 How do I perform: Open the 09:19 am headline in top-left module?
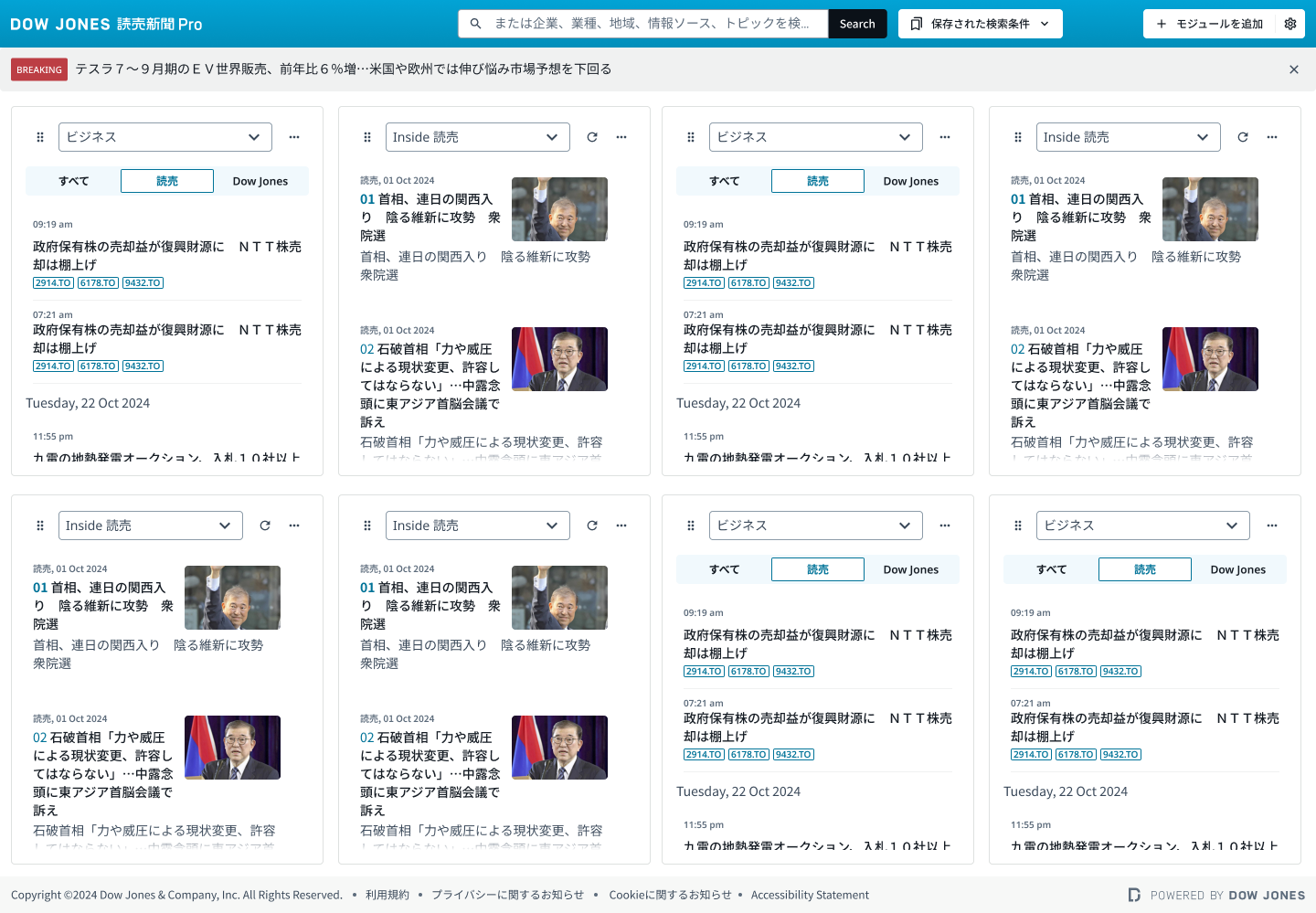coord(167,256)
